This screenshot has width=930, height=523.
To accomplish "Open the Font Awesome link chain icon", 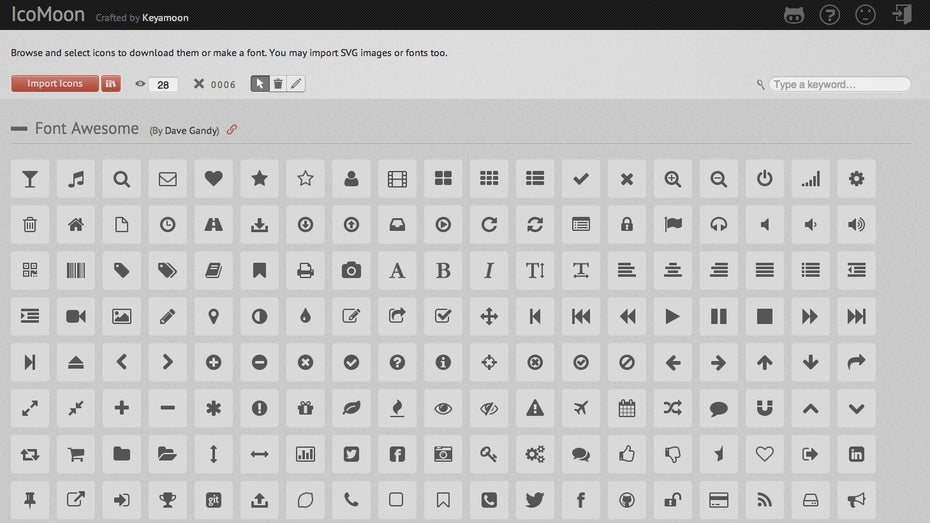I will [232, 129].
